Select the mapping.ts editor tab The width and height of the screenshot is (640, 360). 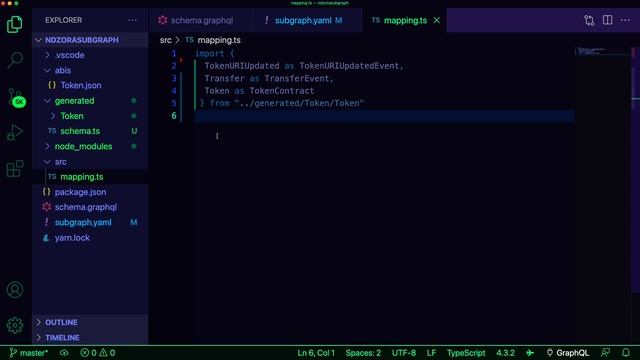[x=400, y=20]
